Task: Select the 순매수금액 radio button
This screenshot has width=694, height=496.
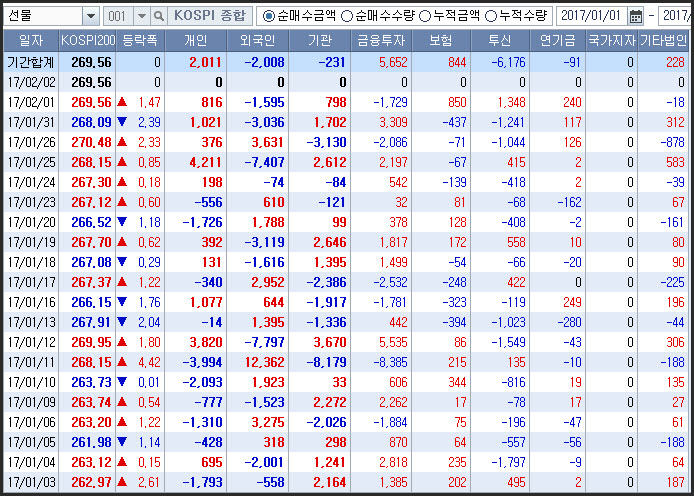Action: pyautogui.click(x=268, y=16)
